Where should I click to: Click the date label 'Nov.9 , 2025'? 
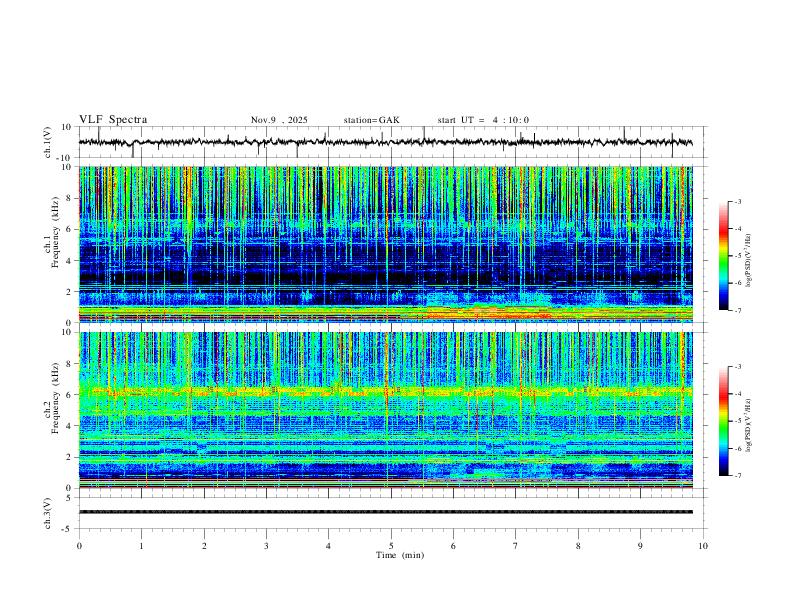279,120
